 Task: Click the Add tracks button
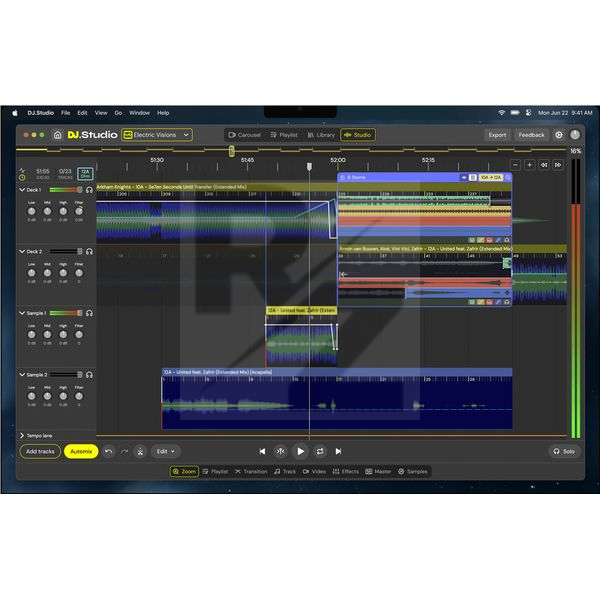pyautogui.click(x=40, y=452)
